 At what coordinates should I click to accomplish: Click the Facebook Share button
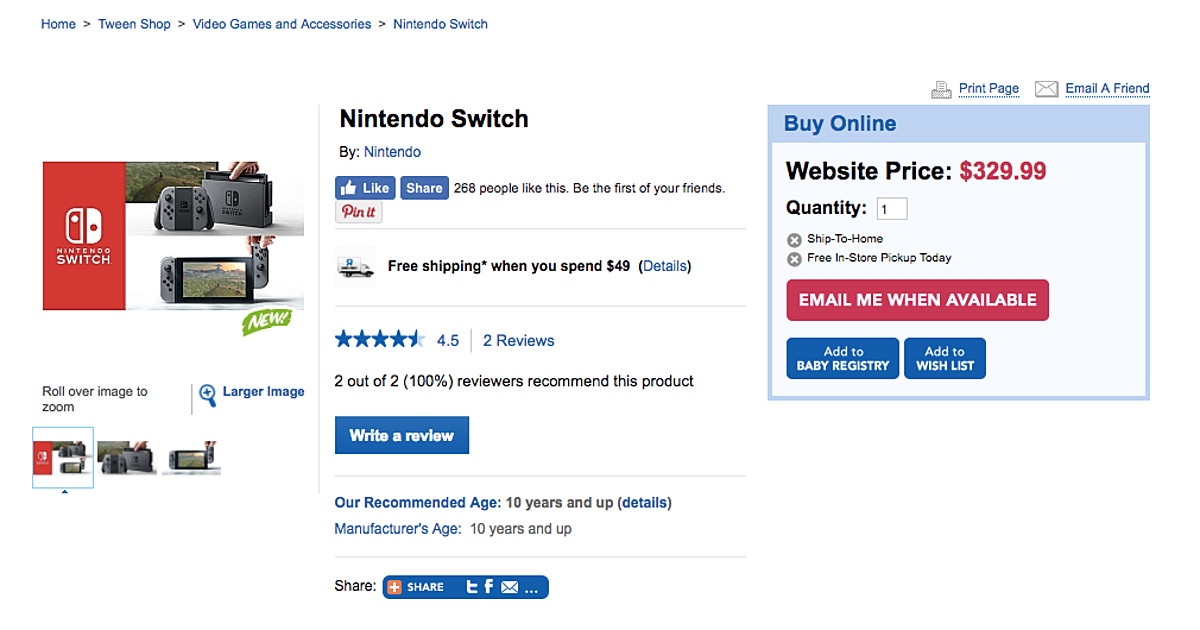coord(424,188)
